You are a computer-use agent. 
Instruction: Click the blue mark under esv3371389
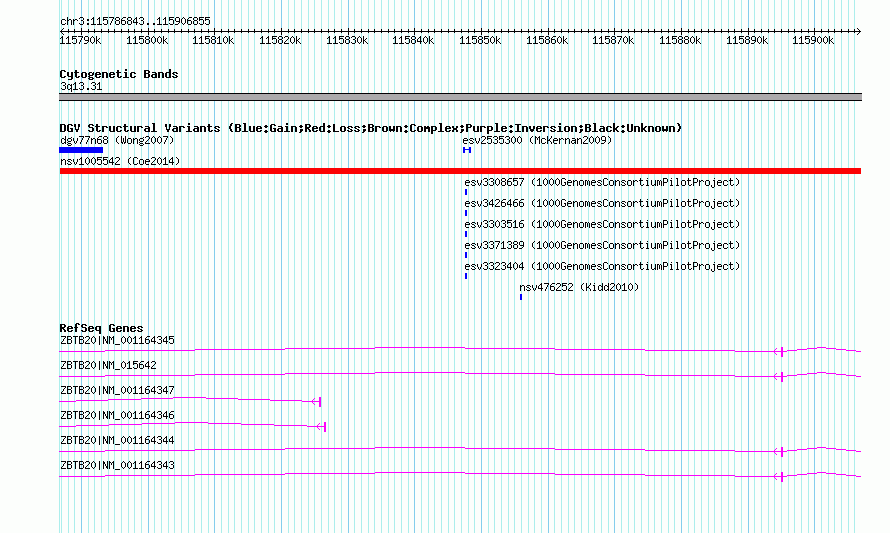466,255
